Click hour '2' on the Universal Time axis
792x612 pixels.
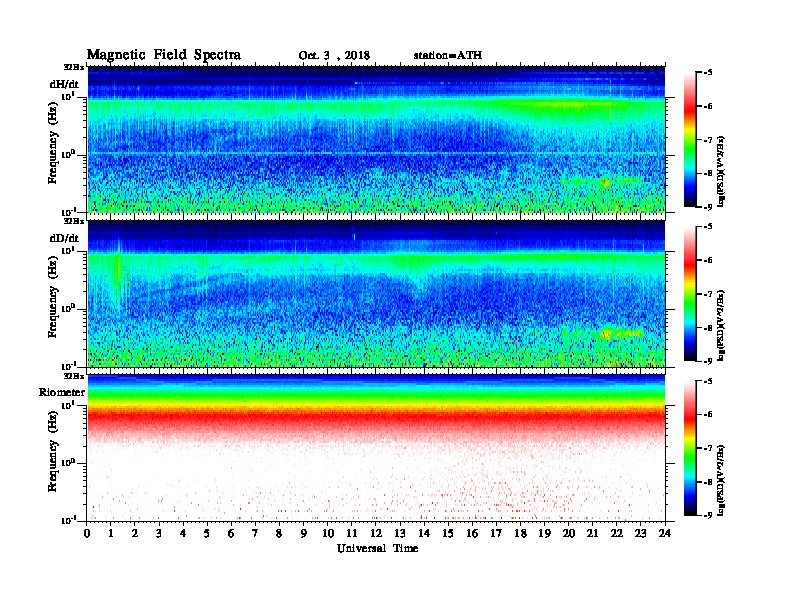[x=135, y=533]
